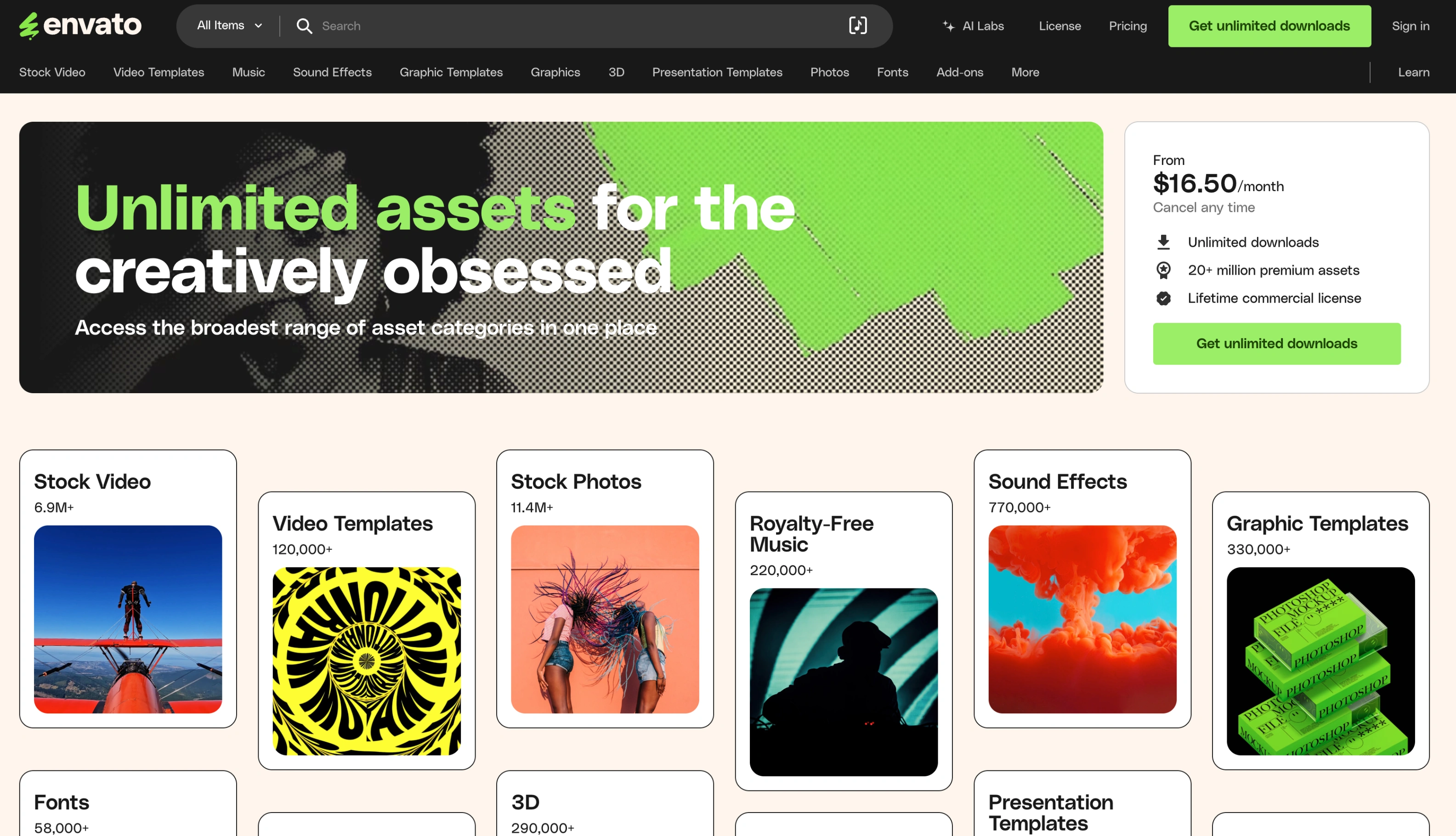Click the $16.50 price text

[1194, 184]
